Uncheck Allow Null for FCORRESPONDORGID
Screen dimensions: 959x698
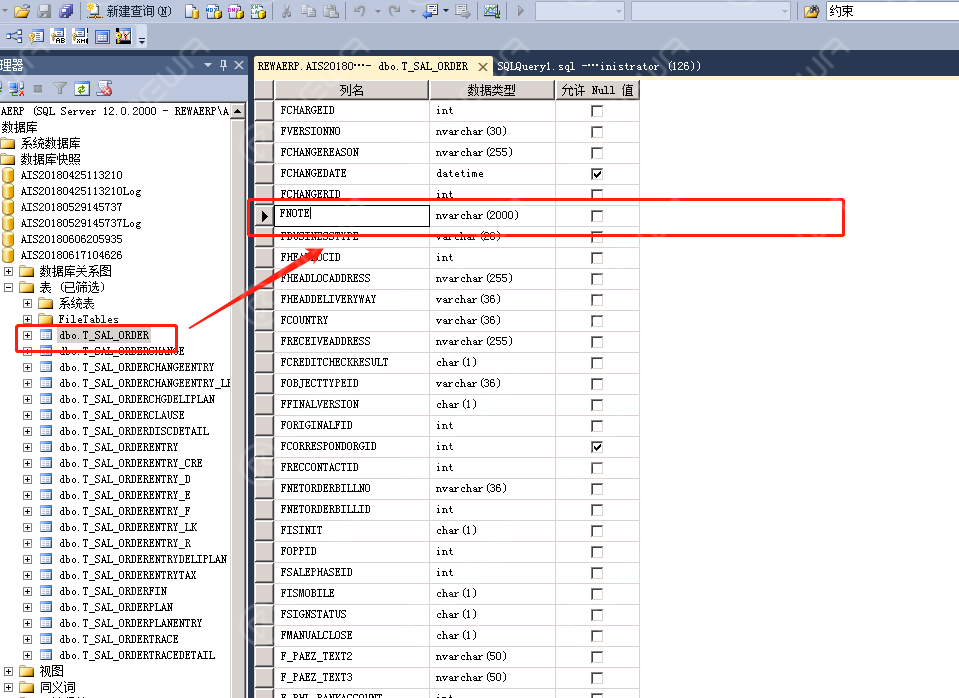(597, 447)
